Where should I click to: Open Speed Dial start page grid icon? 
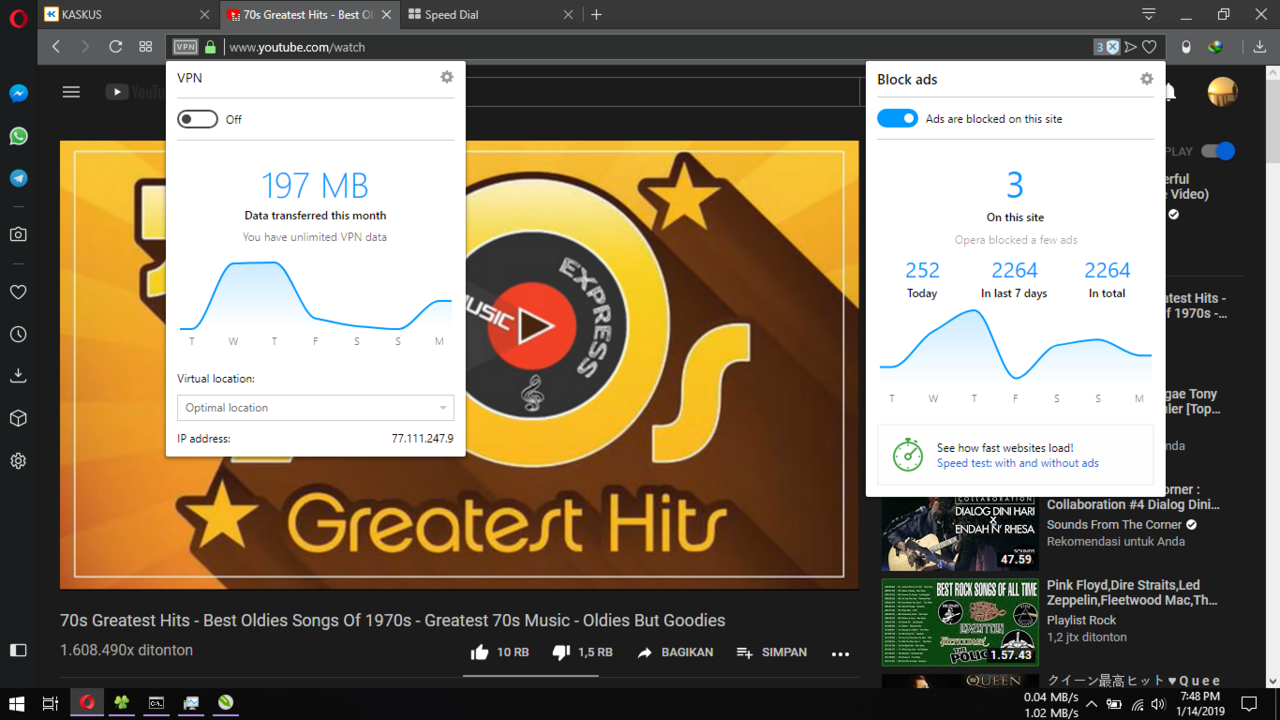coord(145,47)
